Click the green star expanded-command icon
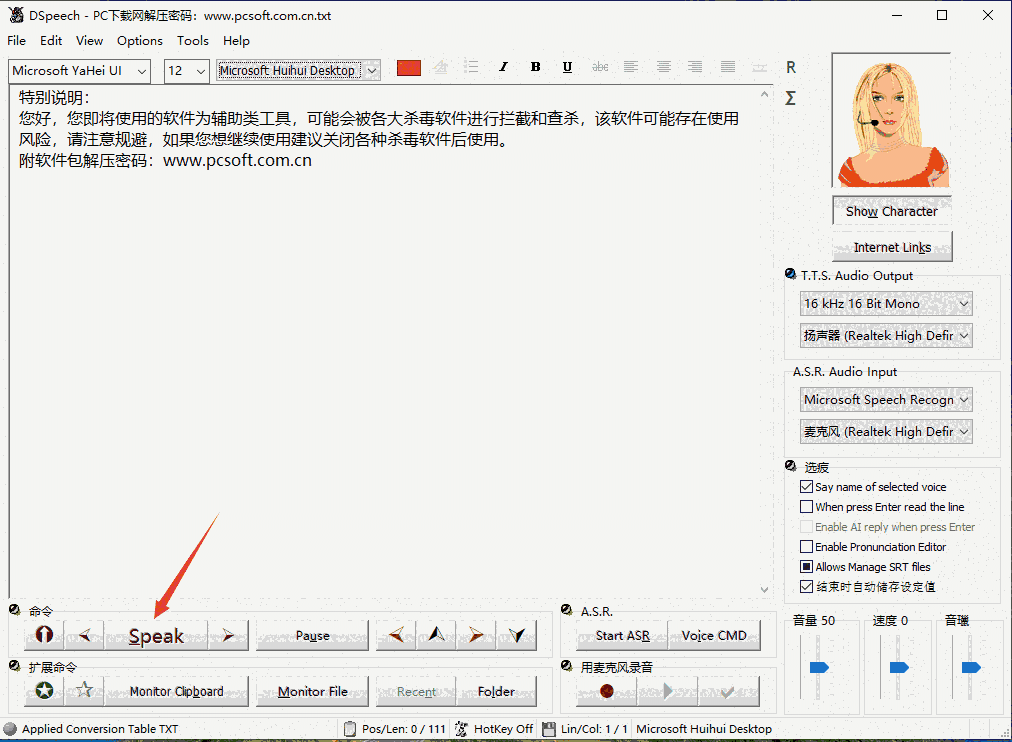1012x742 pixels. pyautogui.click(x=42, y=690)
